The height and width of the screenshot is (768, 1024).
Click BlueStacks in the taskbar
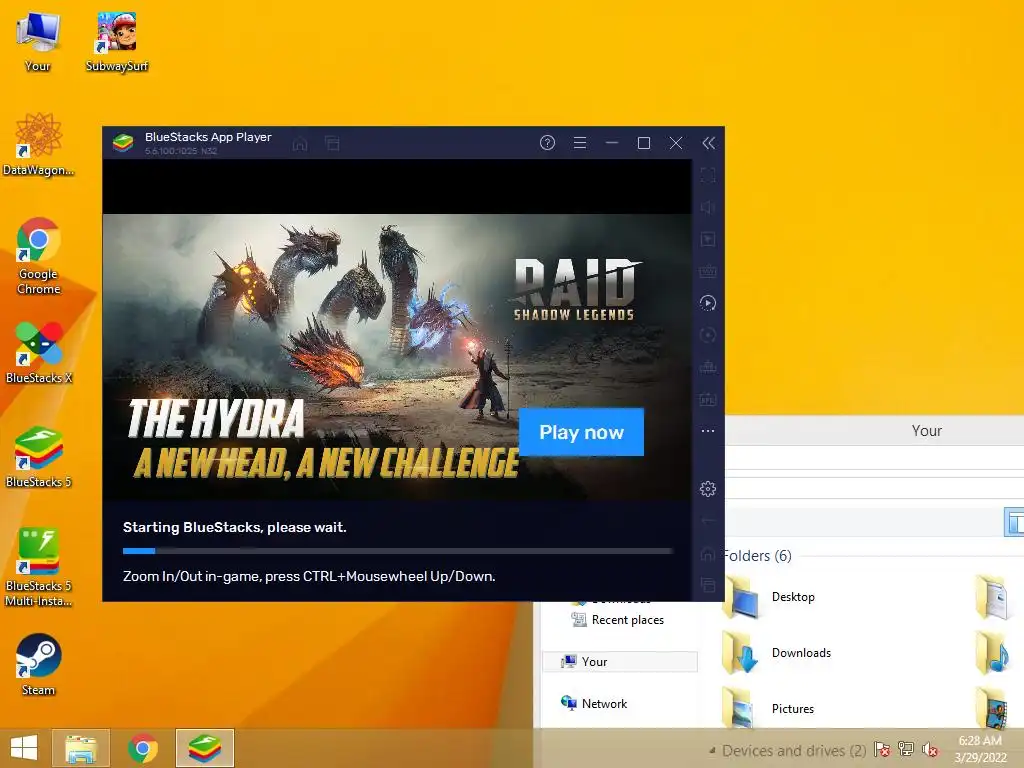point(204,748)
